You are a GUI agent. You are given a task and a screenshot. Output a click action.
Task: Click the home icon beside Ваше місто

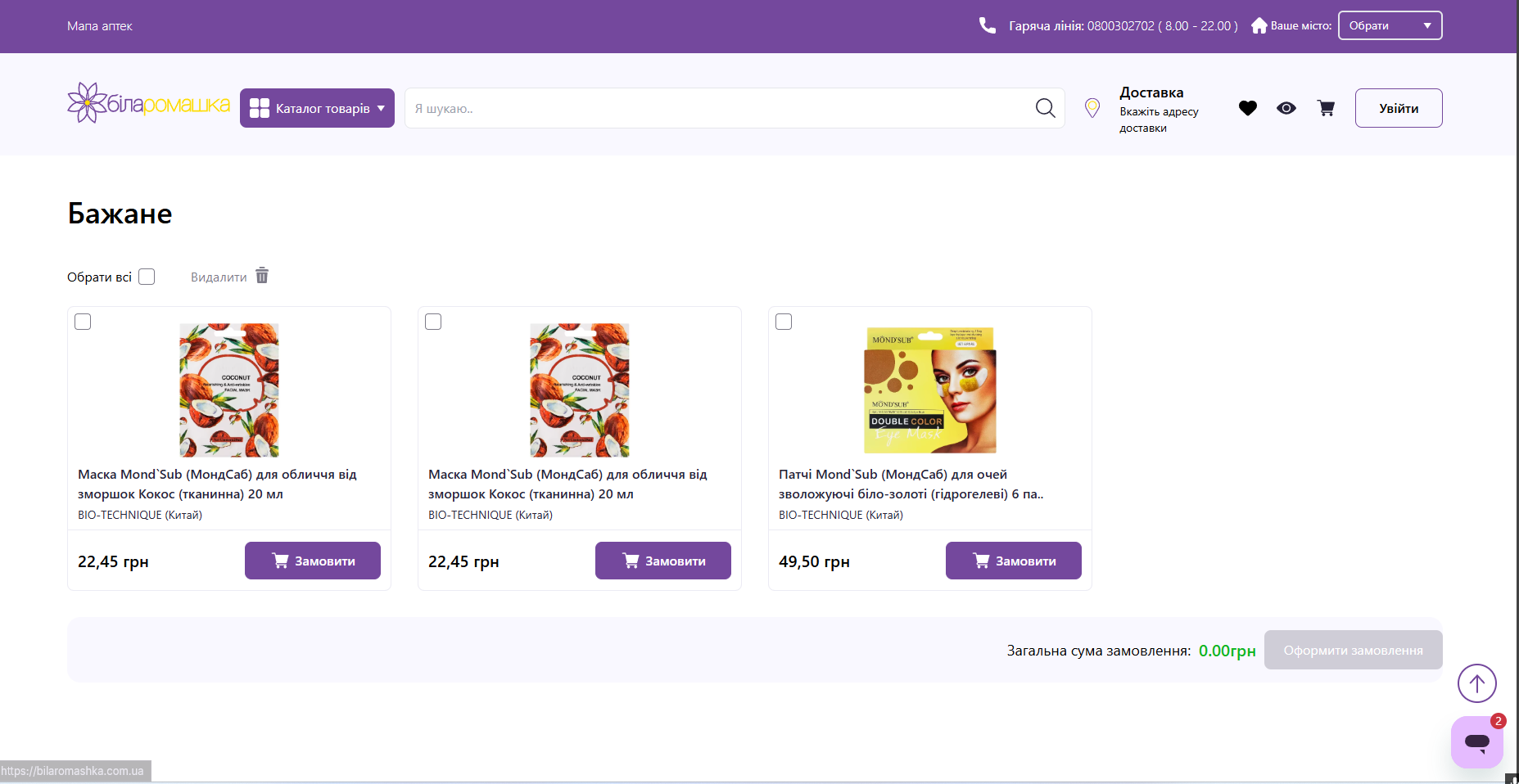coord(1259,25)
